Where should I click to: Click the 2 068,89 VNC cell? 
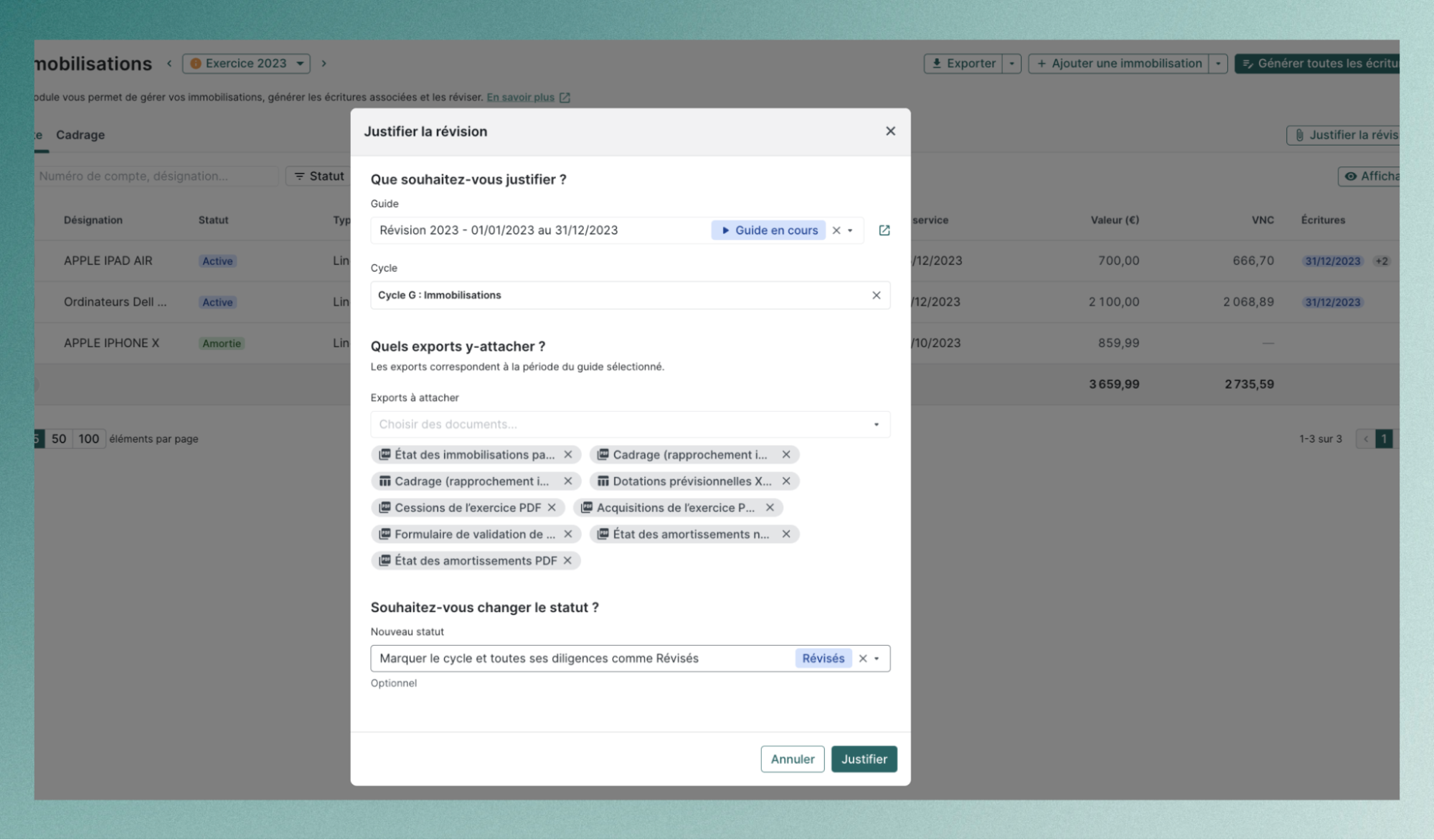coord(1248,302)
